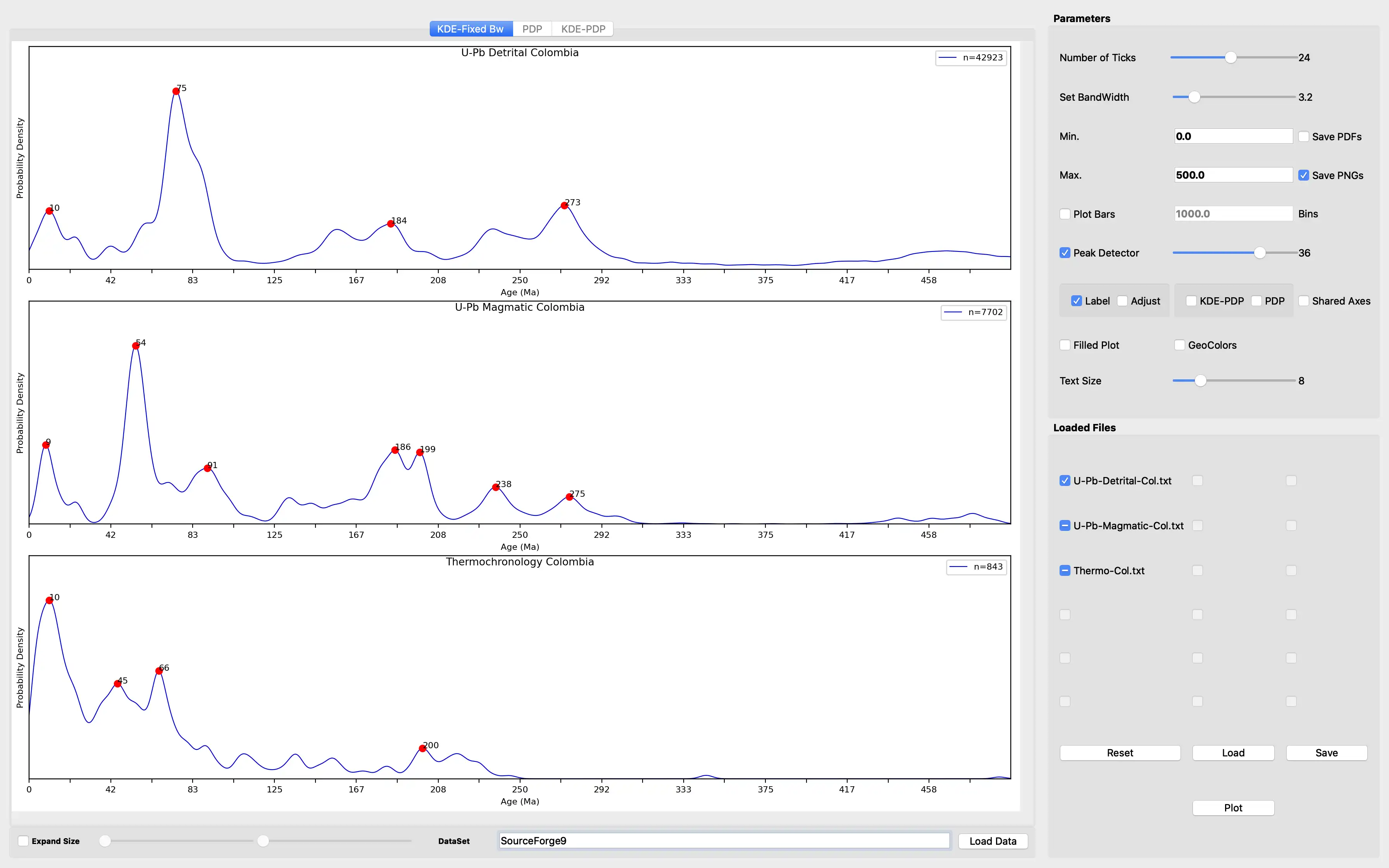Click the Reset button

1119,753
